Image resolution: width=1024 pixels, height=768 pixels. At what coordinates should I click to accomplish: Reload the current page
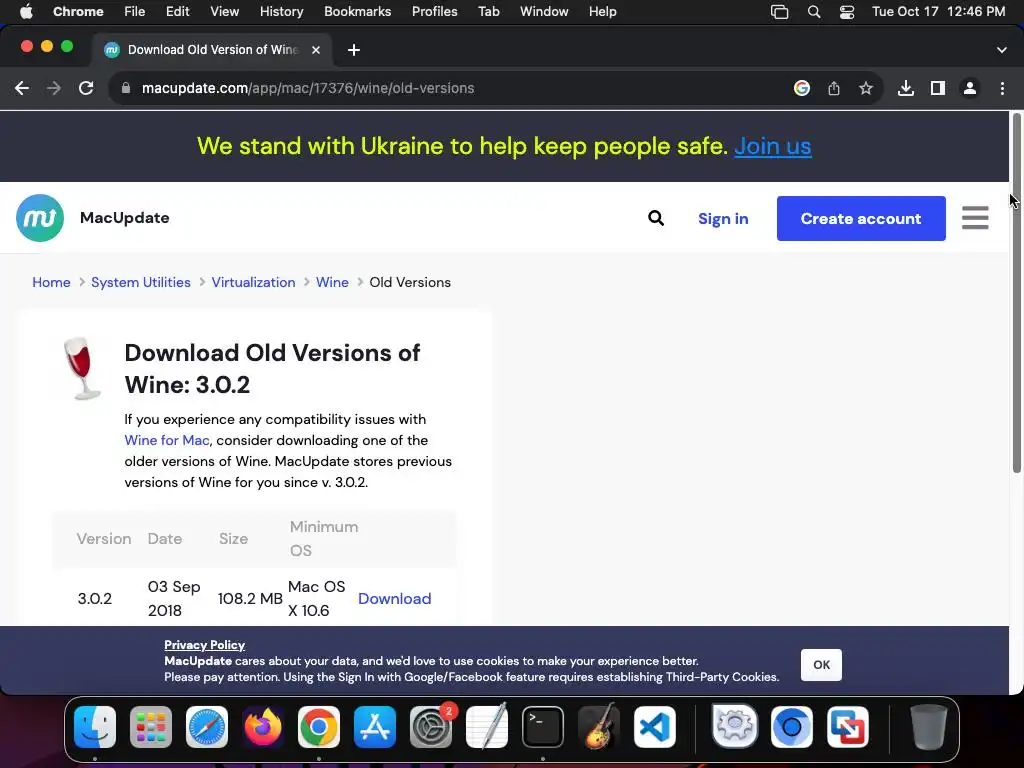pyautogui.click(x=86, y=88)
